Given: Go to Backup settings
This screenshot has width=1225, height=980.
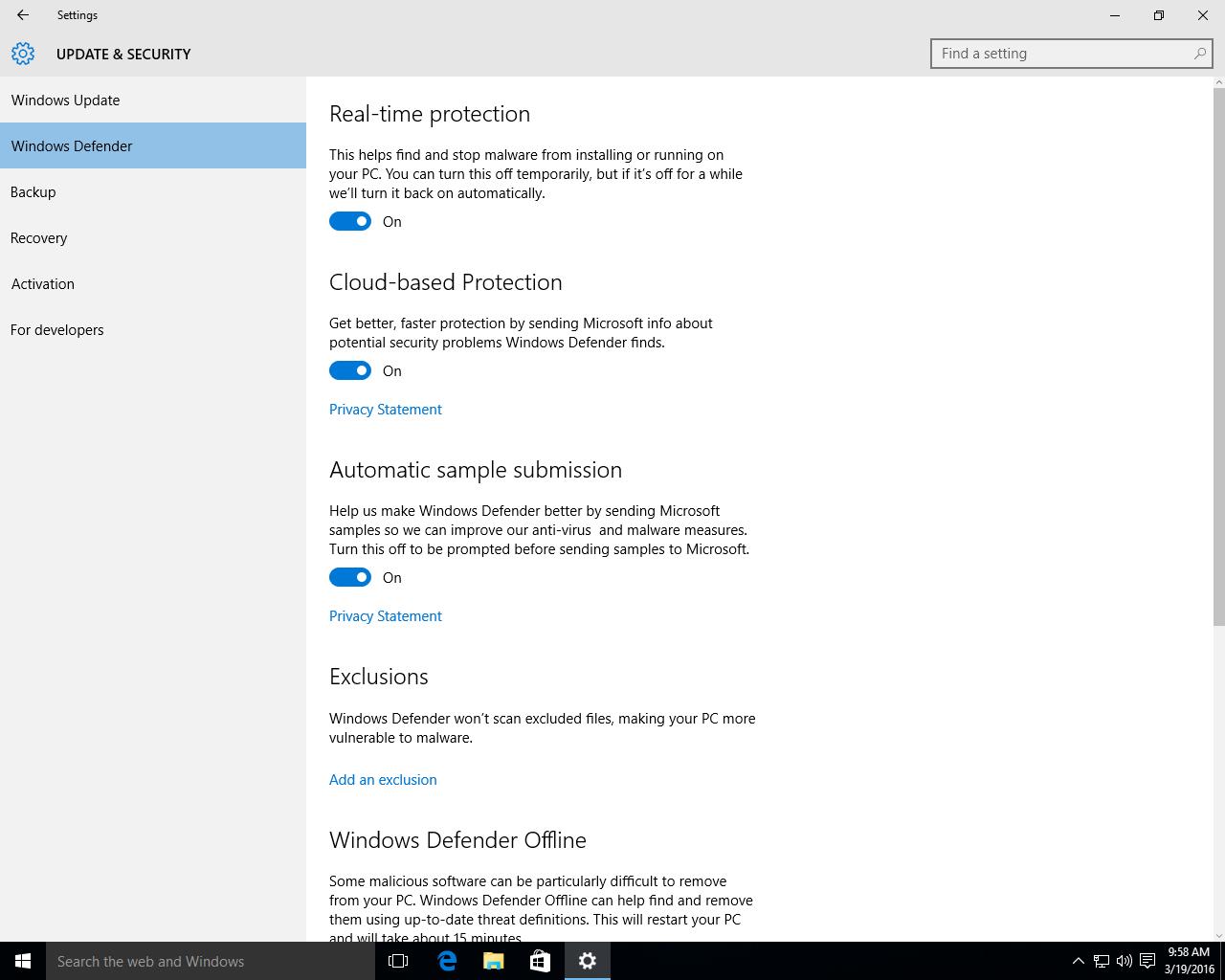Looking at the screenshot, I should point(153,191).
